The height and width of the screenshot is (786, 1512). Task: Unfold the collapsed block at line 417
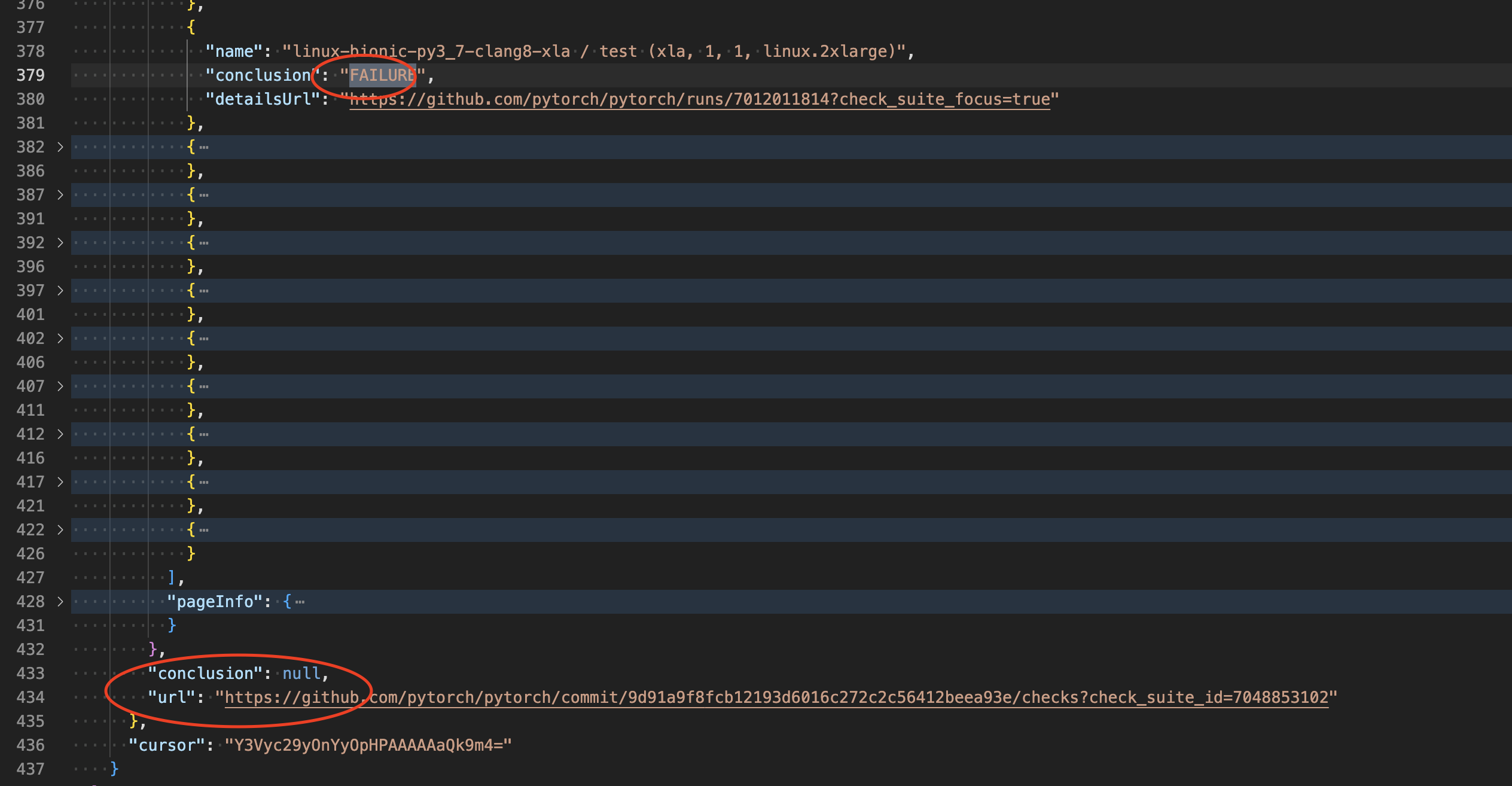click(60, 482)
